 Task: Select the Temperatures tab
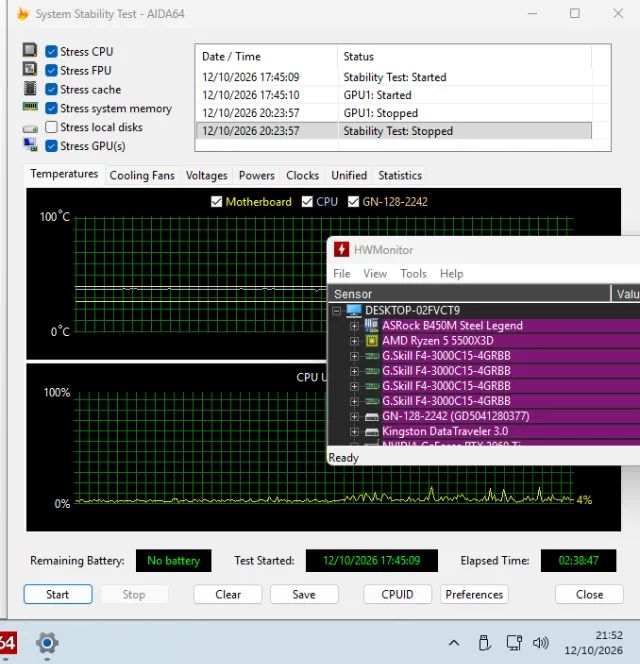64,174
